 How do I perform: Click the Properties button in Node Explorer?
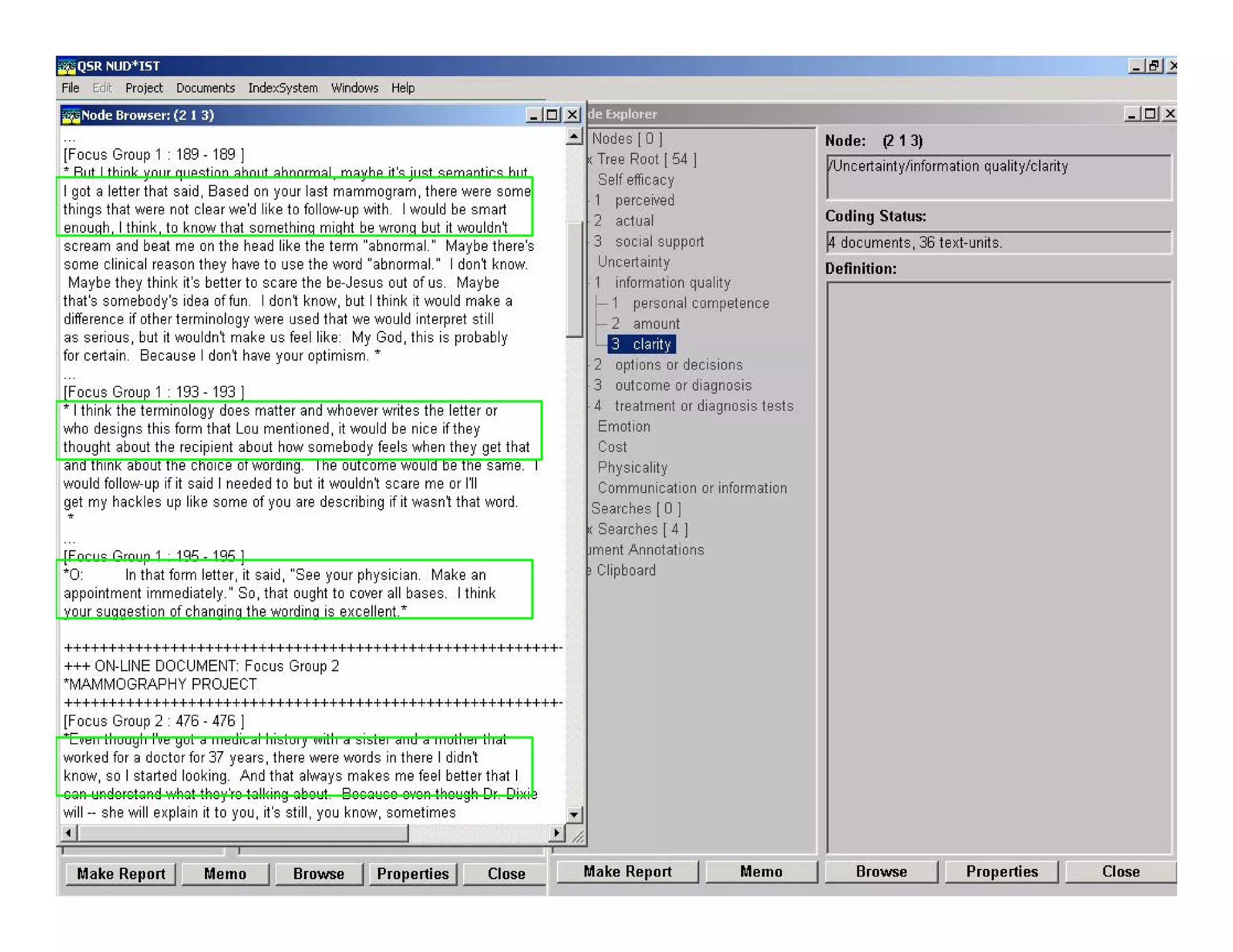pyautogui.click(x=1001, y=872)
